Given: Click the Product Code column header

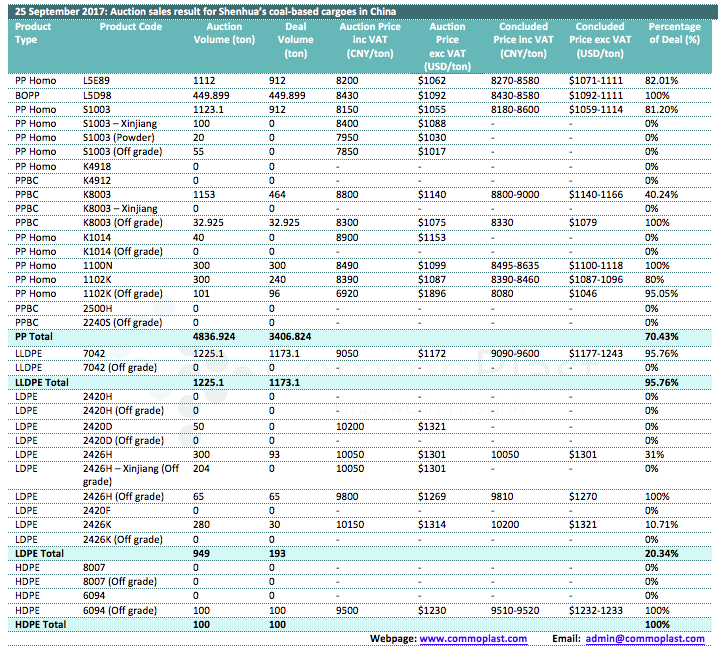Looking at the screenshot, I should [131, 27].
